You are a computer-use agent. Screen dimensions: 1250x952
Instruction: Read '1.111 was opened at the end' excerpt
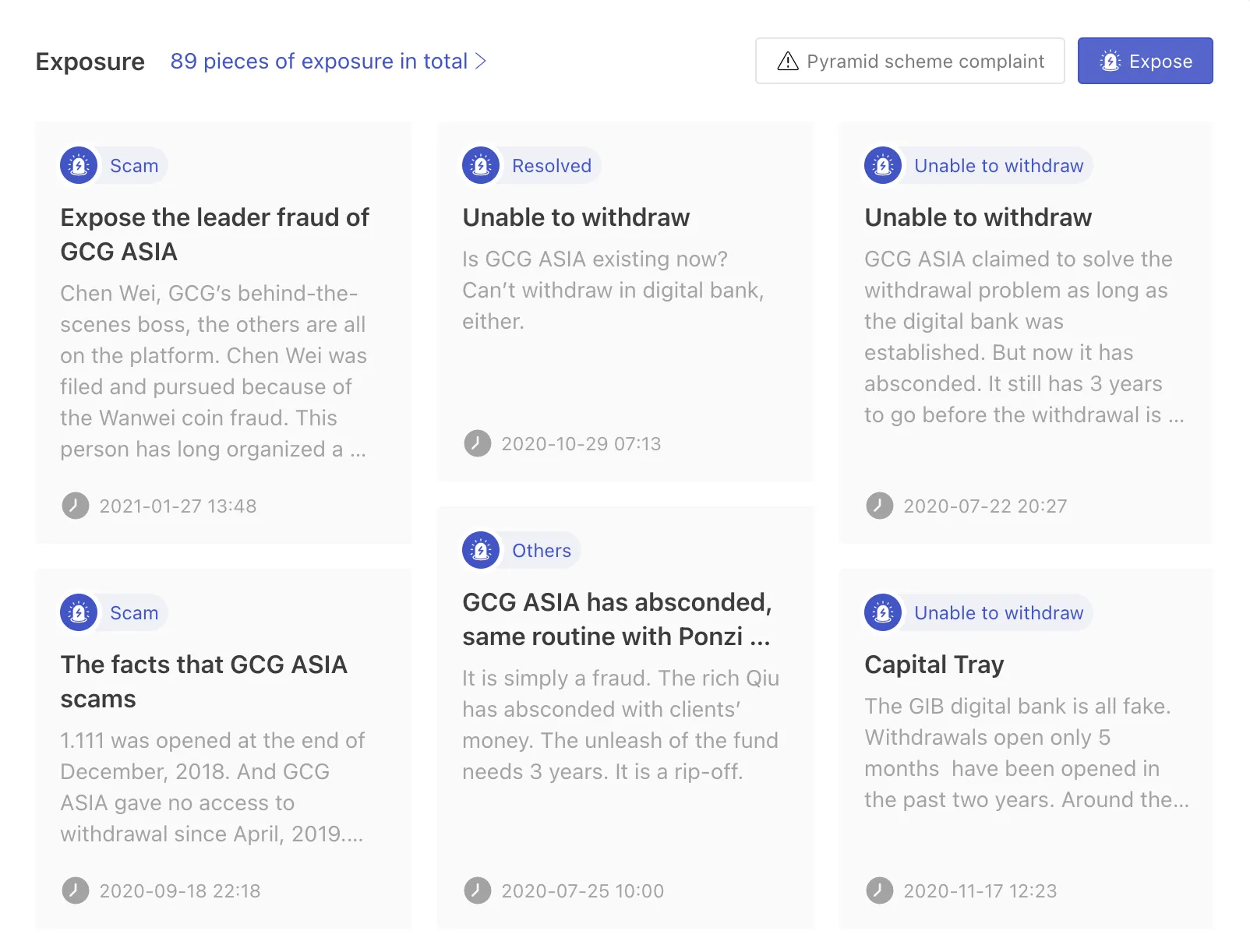[213, 787]
